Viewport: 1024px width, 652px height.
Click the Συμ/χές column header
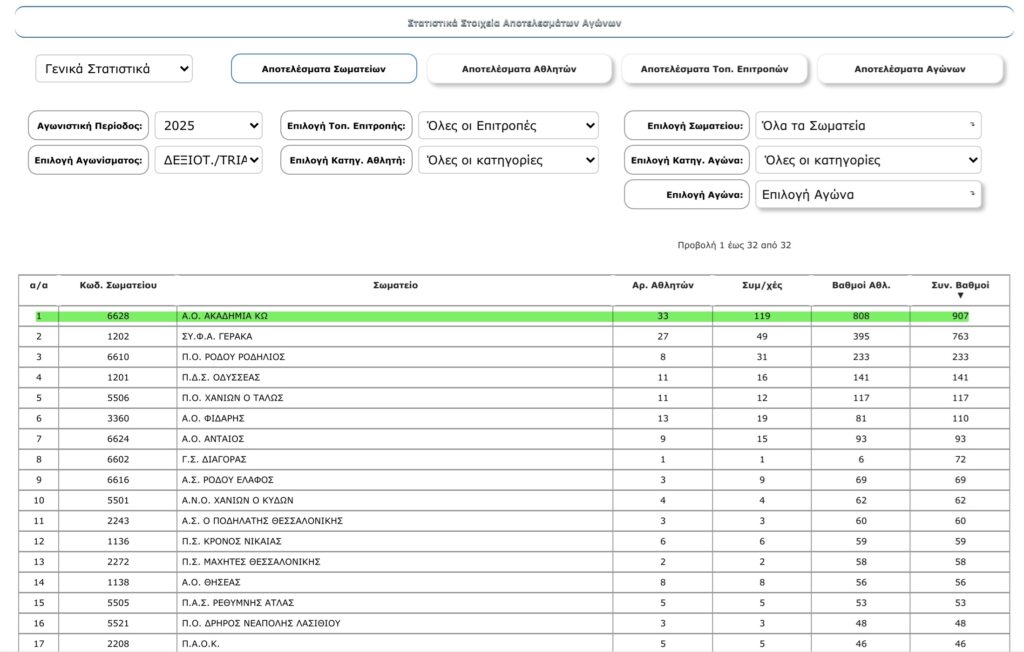click(x=761, y=286)
